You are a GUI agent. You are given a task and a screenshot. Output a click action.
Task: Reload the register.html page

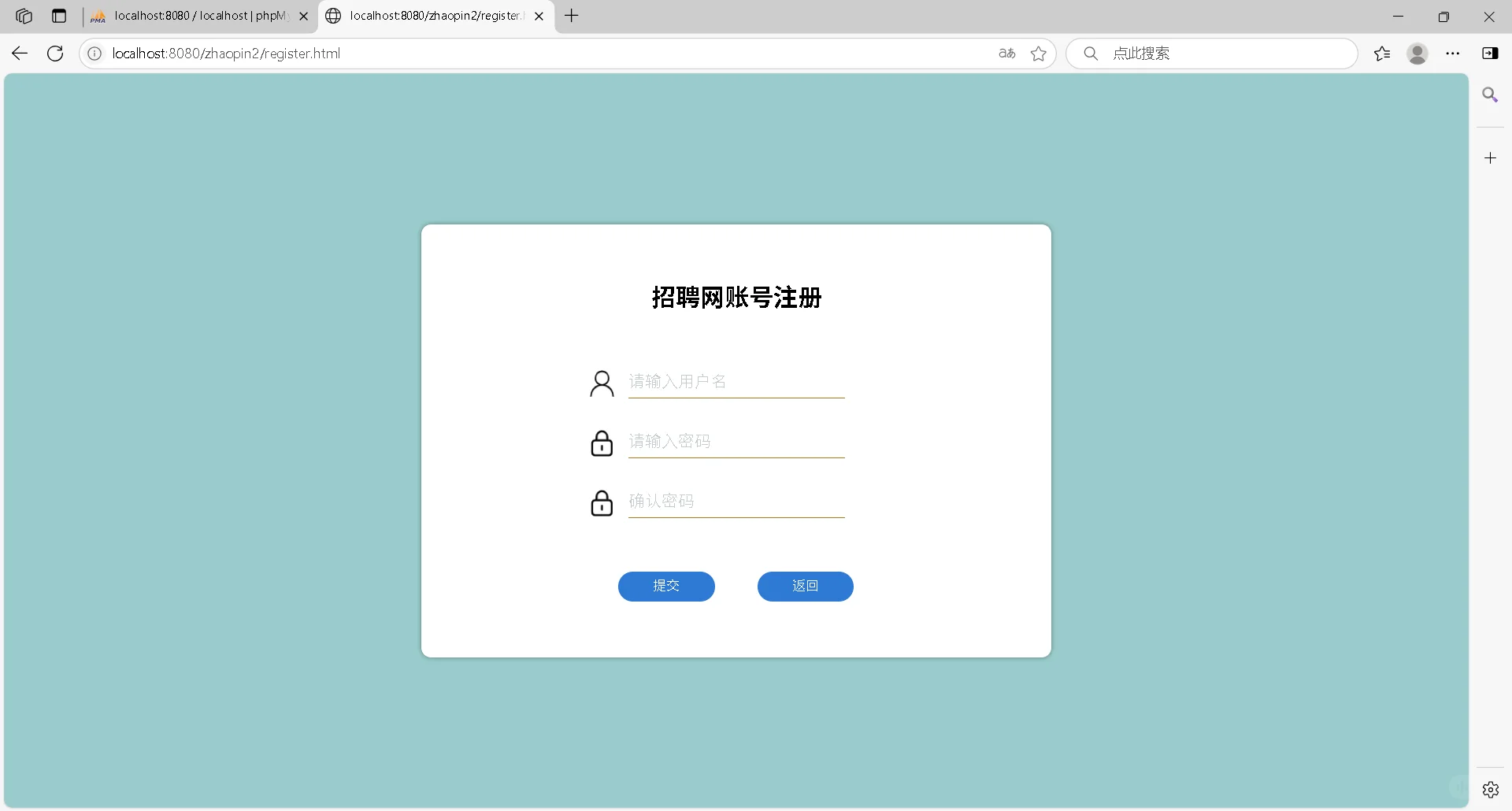click(54, 54)
